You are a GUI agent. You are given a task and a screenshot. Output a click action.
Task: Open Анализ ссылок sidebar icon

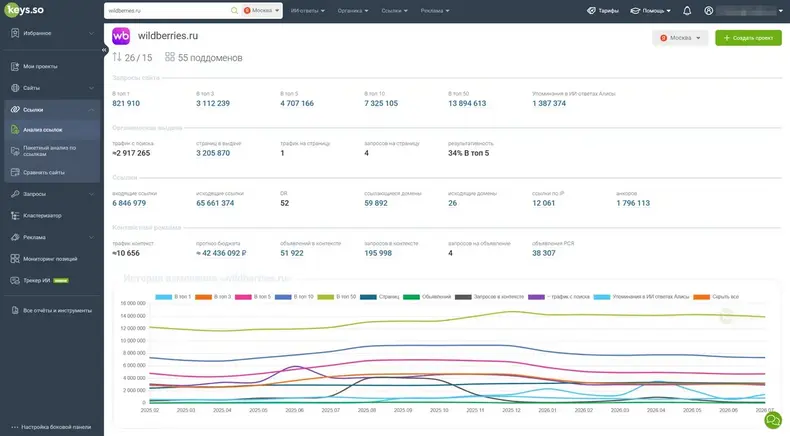coord(15,130)
